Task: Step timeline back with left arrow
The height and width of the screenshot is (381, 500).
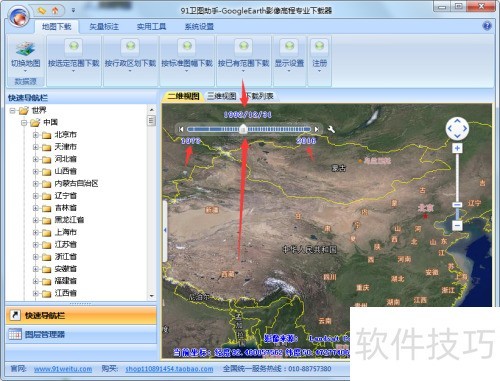Action: [x=181, y=129]
